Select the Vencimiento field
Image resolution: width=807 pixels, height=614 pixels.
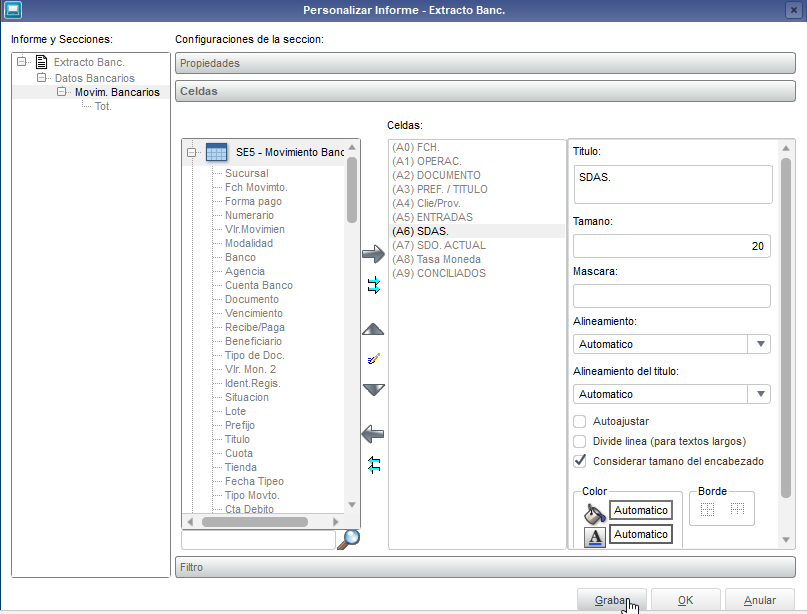point(254,313)
